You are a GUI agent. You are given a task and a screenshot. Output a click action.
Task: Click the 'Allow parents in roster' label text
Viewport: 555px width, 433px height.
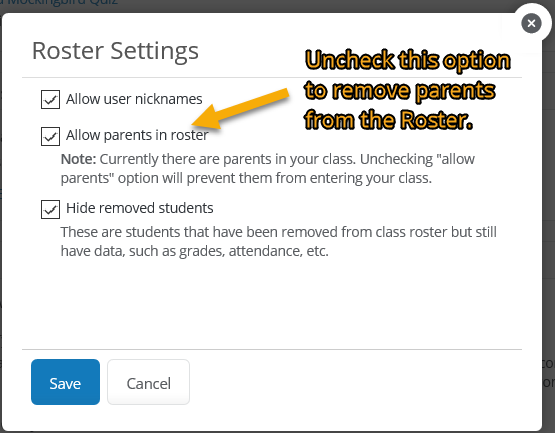pos(137,135)
